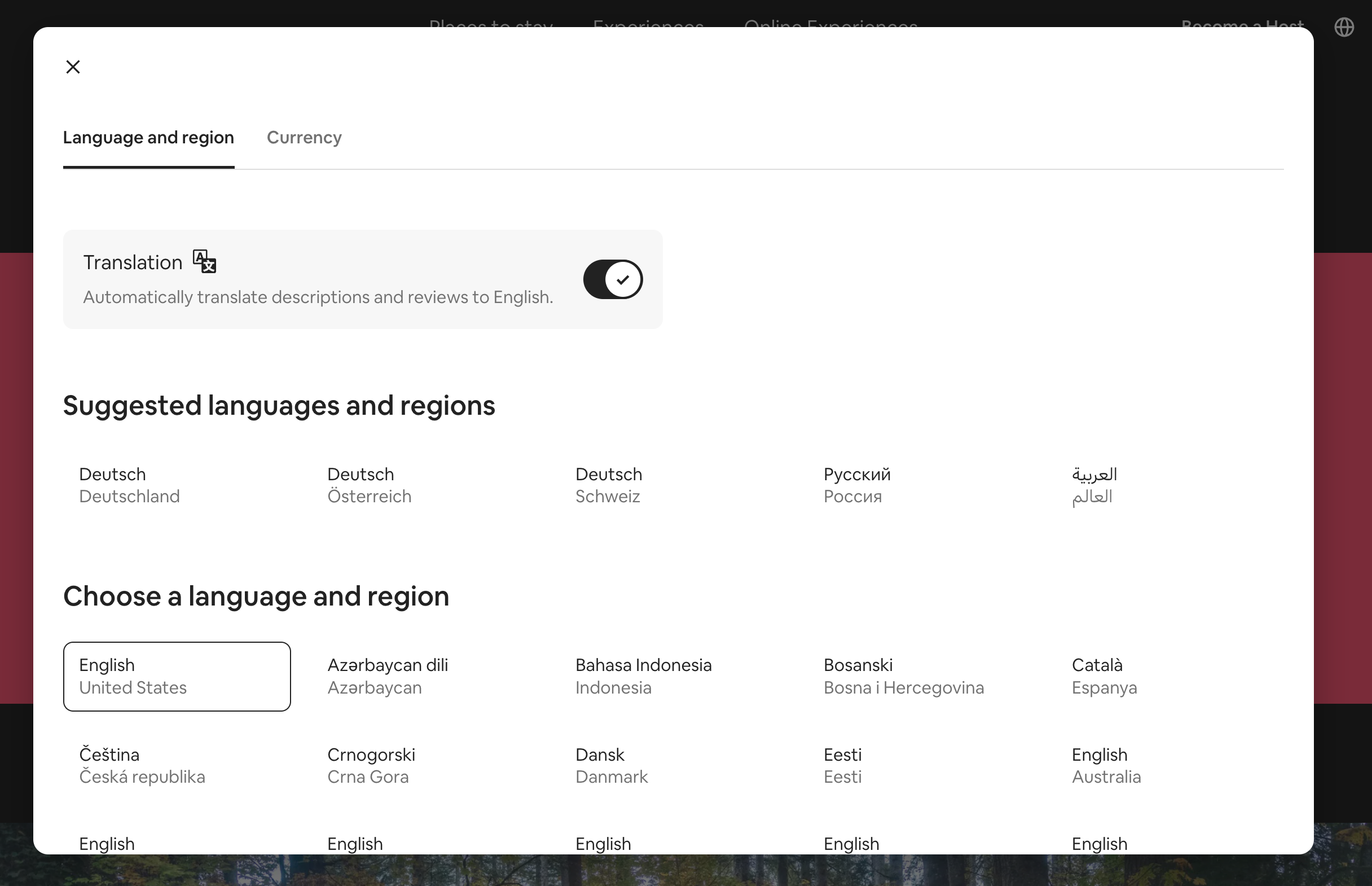
Task: Choose Català Espanya language
Action: (1104, 676)
